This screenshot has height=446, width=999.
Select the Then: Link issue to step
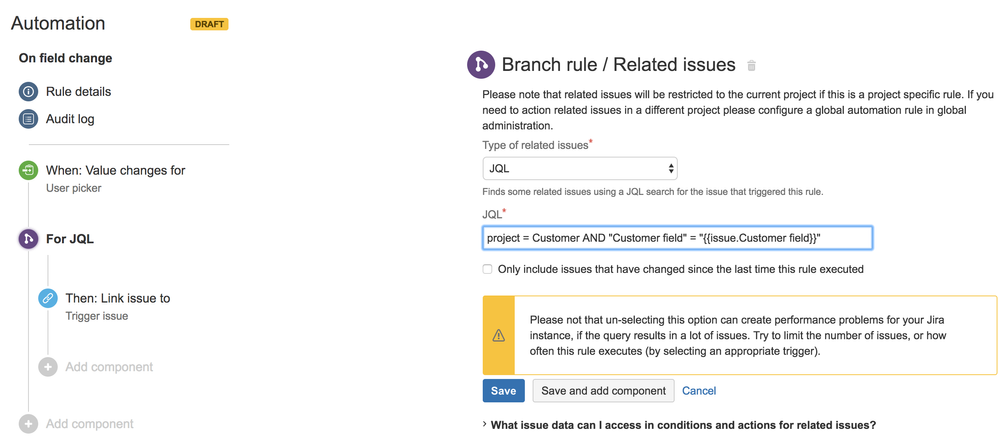(x=117, y=298)
